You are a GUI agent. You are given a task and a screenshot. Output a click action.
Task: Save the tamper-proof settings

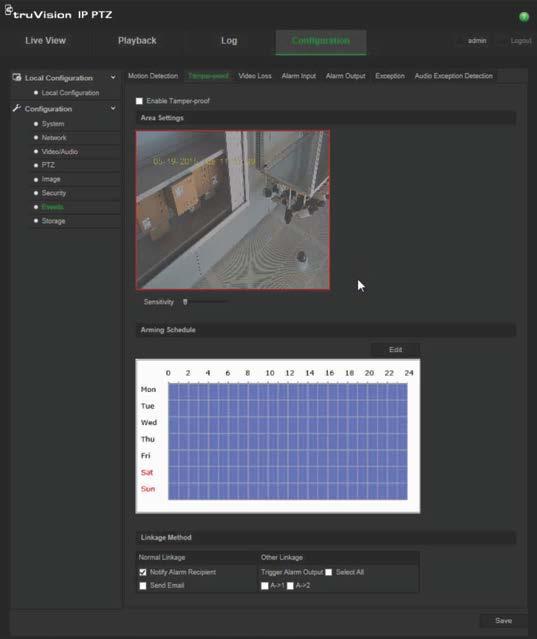pyautogui.click(x=503, y=621)
